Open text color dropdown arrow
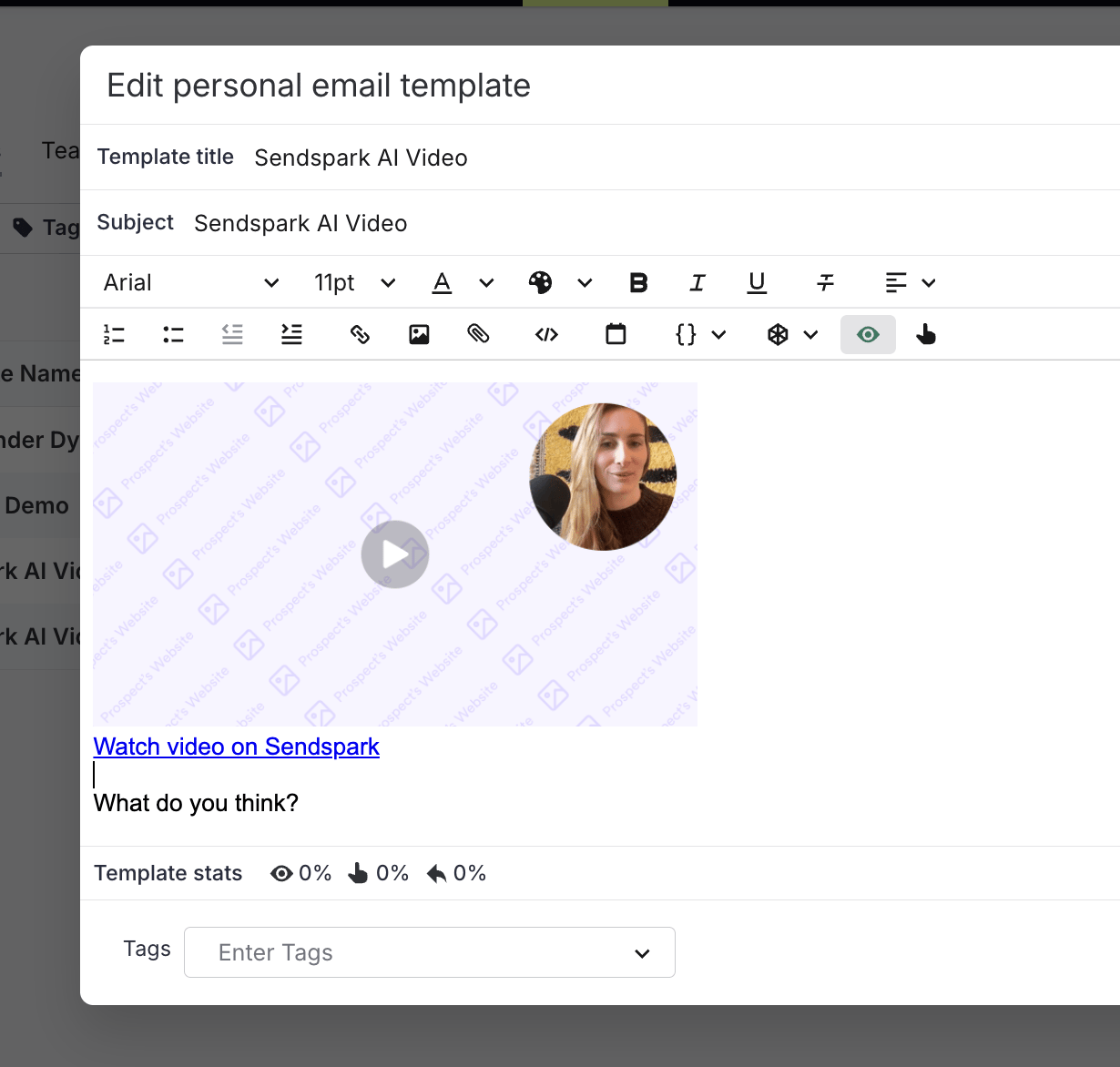Screen dimensions: 1120x1067 point(486,283)
